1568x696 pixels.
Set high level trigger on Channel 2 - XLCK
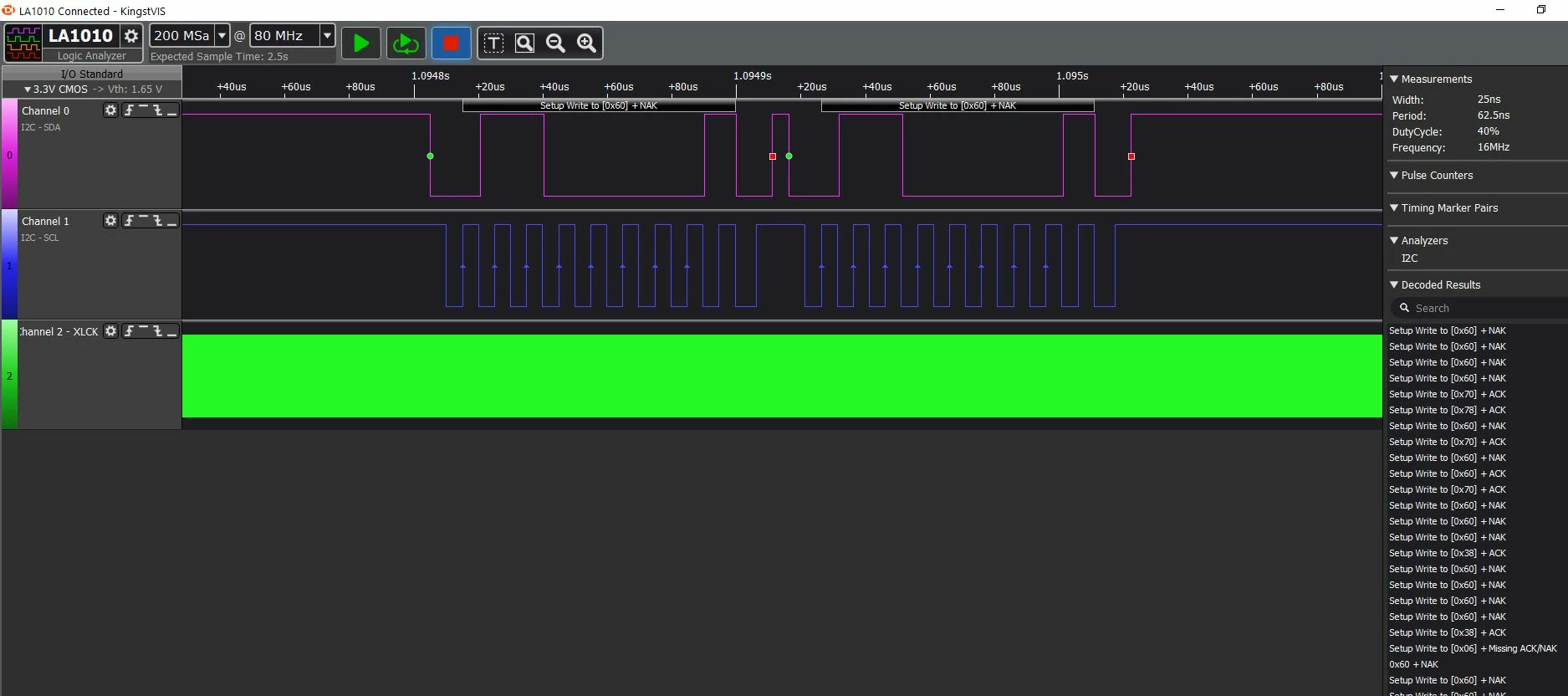click(x=143, y=331)
